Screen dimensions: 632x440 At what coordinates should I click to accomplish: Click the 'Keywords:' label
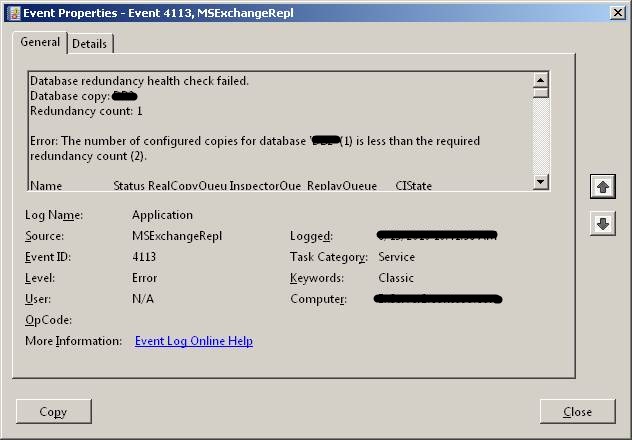point(317,278)
